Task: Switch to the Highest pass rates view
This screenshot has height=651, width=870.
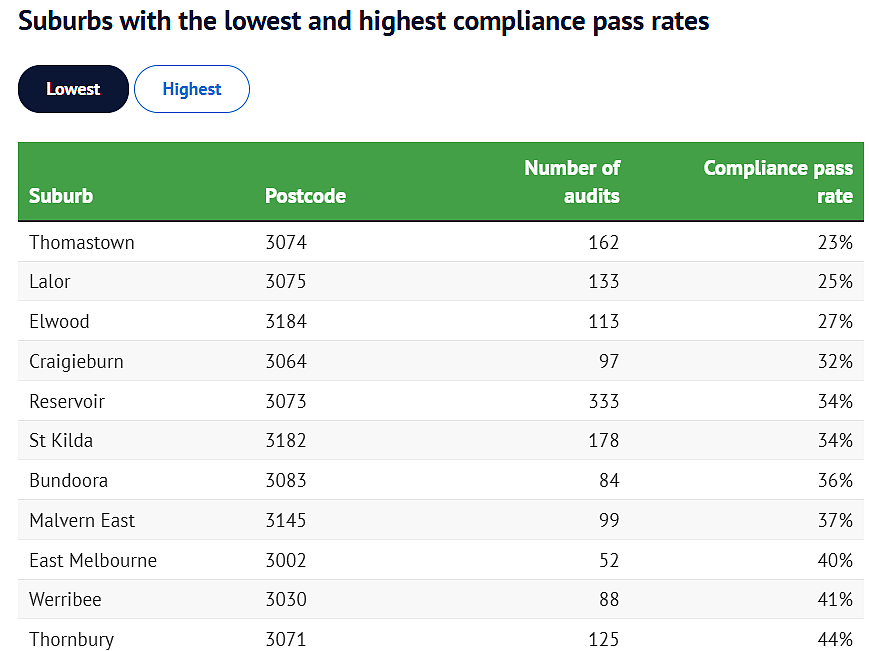Action: [x=191, y=89]
